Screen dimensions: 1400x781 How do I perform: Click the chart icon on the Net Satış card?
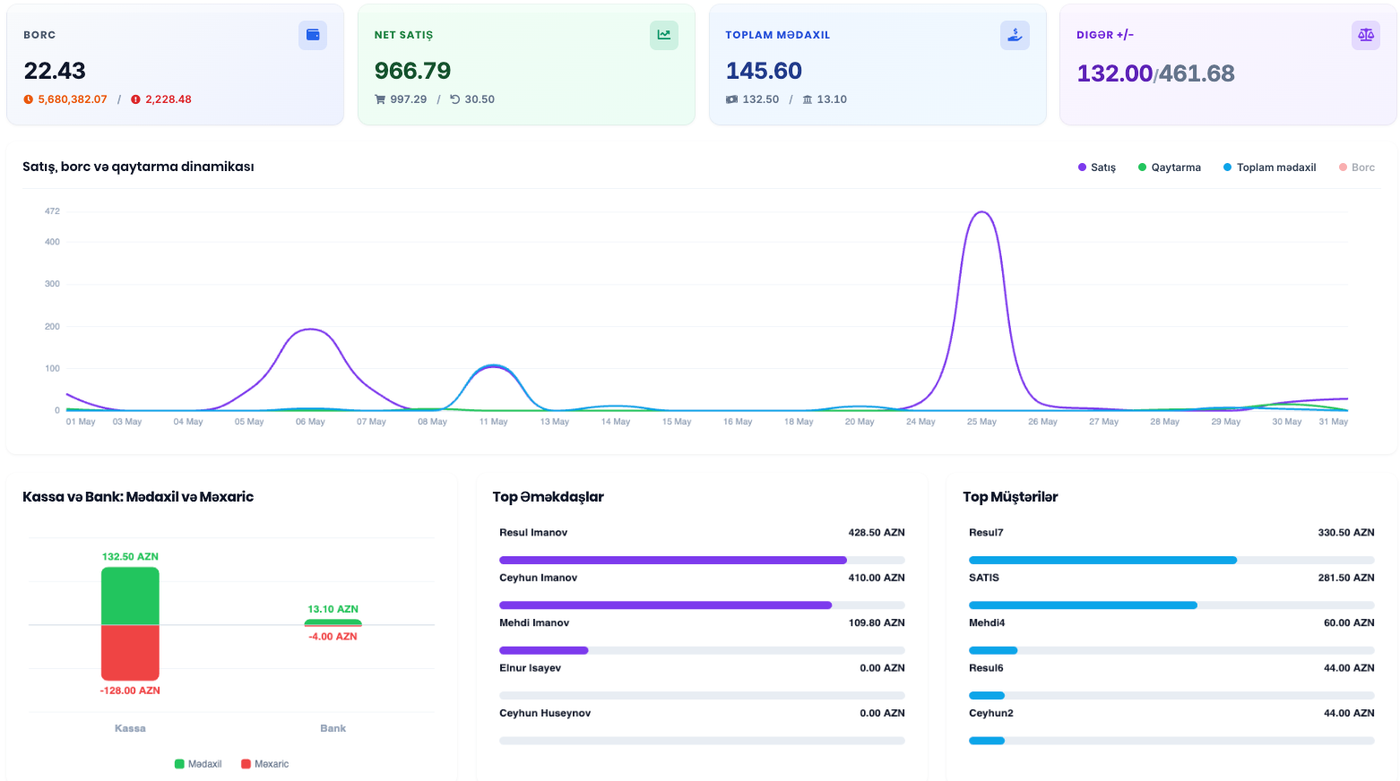click(664, 35)
